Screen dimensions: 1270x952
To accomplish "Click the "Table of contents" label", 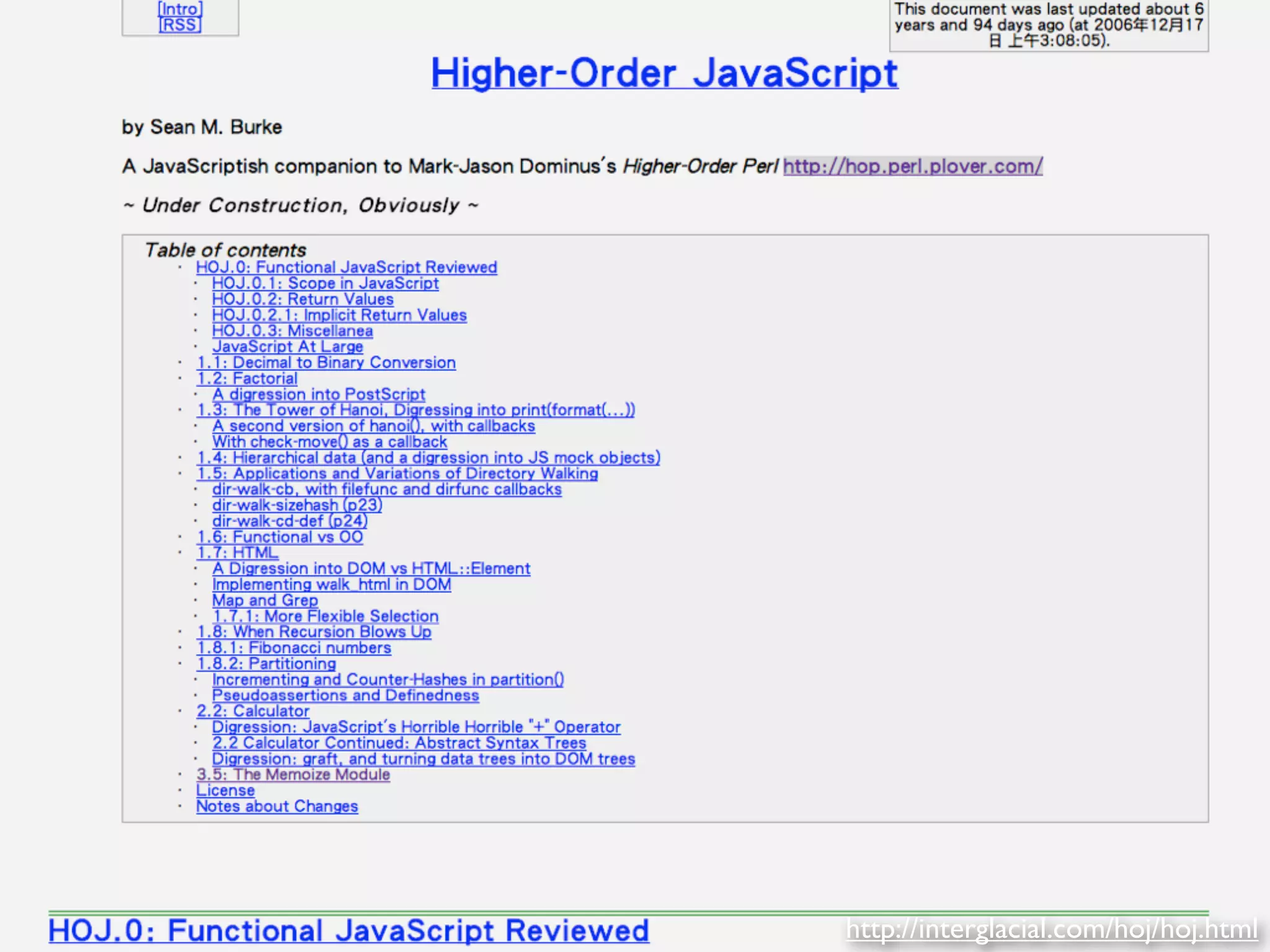I will (225, 250).
